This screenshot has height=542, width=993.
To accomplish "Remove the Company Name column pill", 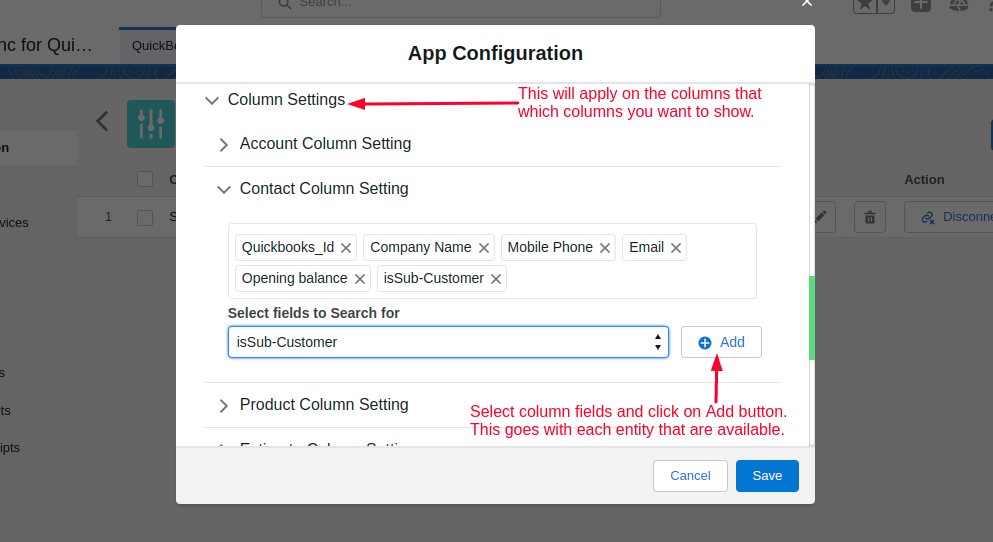I will [484, 248].
